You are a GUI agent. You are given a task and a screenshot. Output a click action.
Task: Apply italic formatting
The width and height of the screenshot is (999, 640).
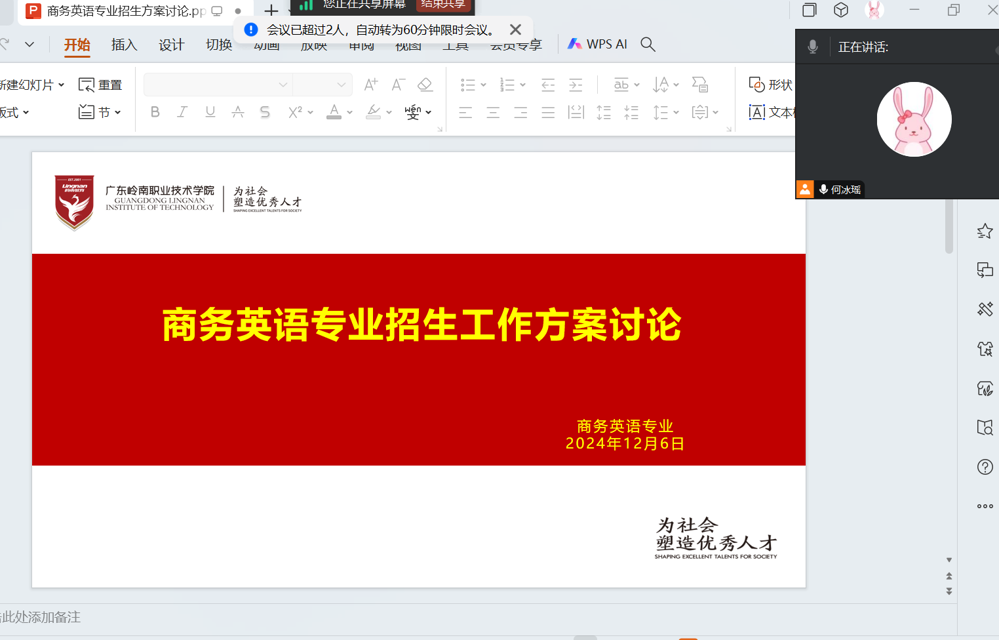point(182,112)
